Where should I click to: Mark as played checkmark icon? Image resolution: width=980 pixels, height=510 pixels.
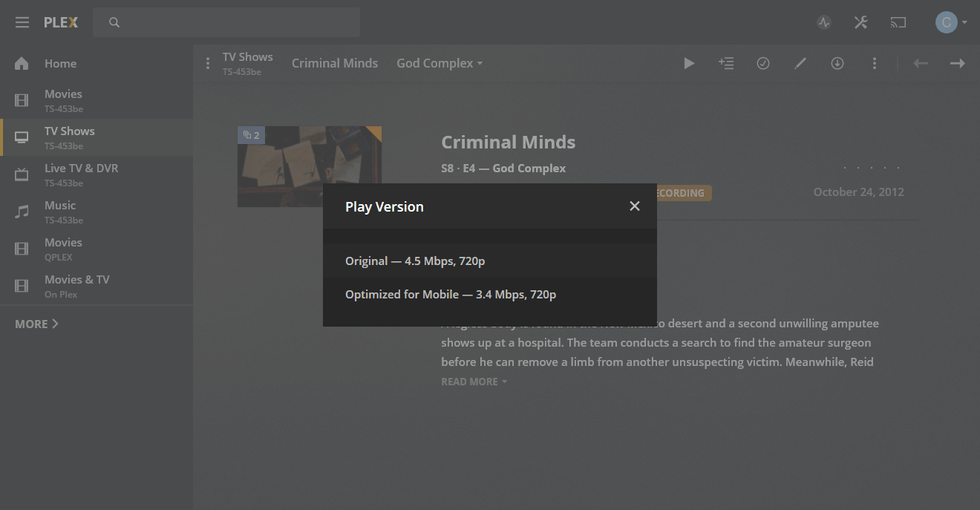tap(763, 63)
